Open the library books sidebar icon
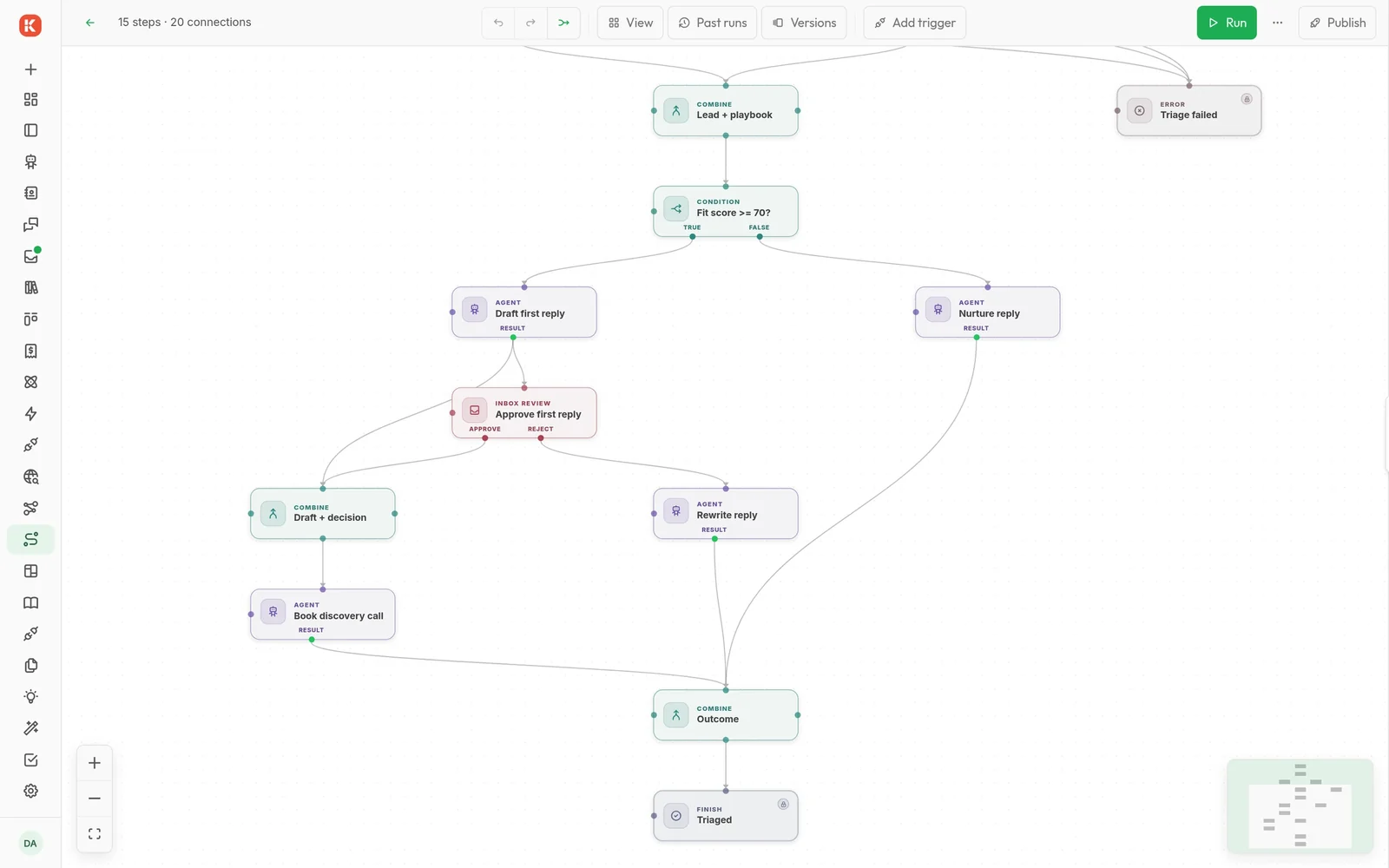 pos(30,287)
